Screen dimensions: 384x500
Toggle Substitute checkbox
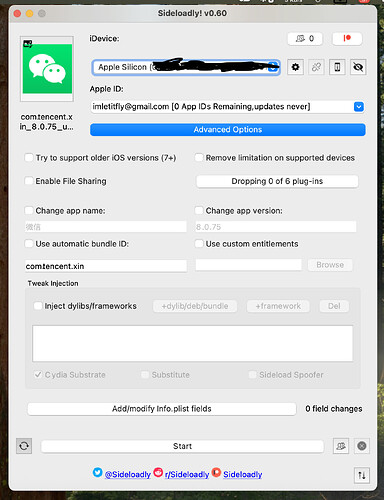point(145,375)
